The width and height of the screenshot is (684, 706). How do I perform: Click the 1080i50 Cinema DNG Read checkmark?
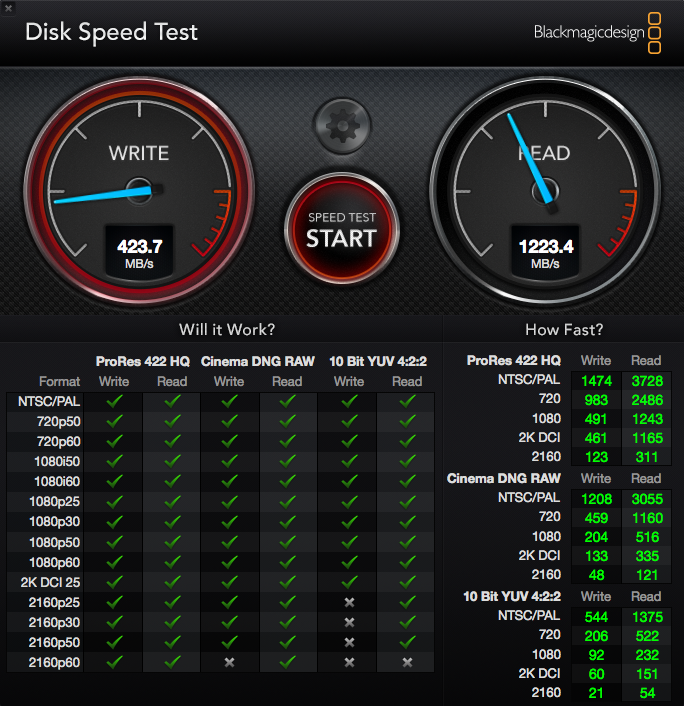click(x=288, y=461)
